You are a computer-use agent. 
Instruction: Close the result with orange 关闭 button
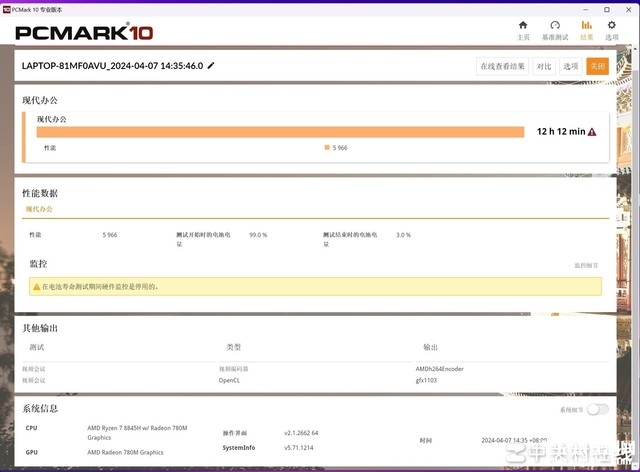598,66
